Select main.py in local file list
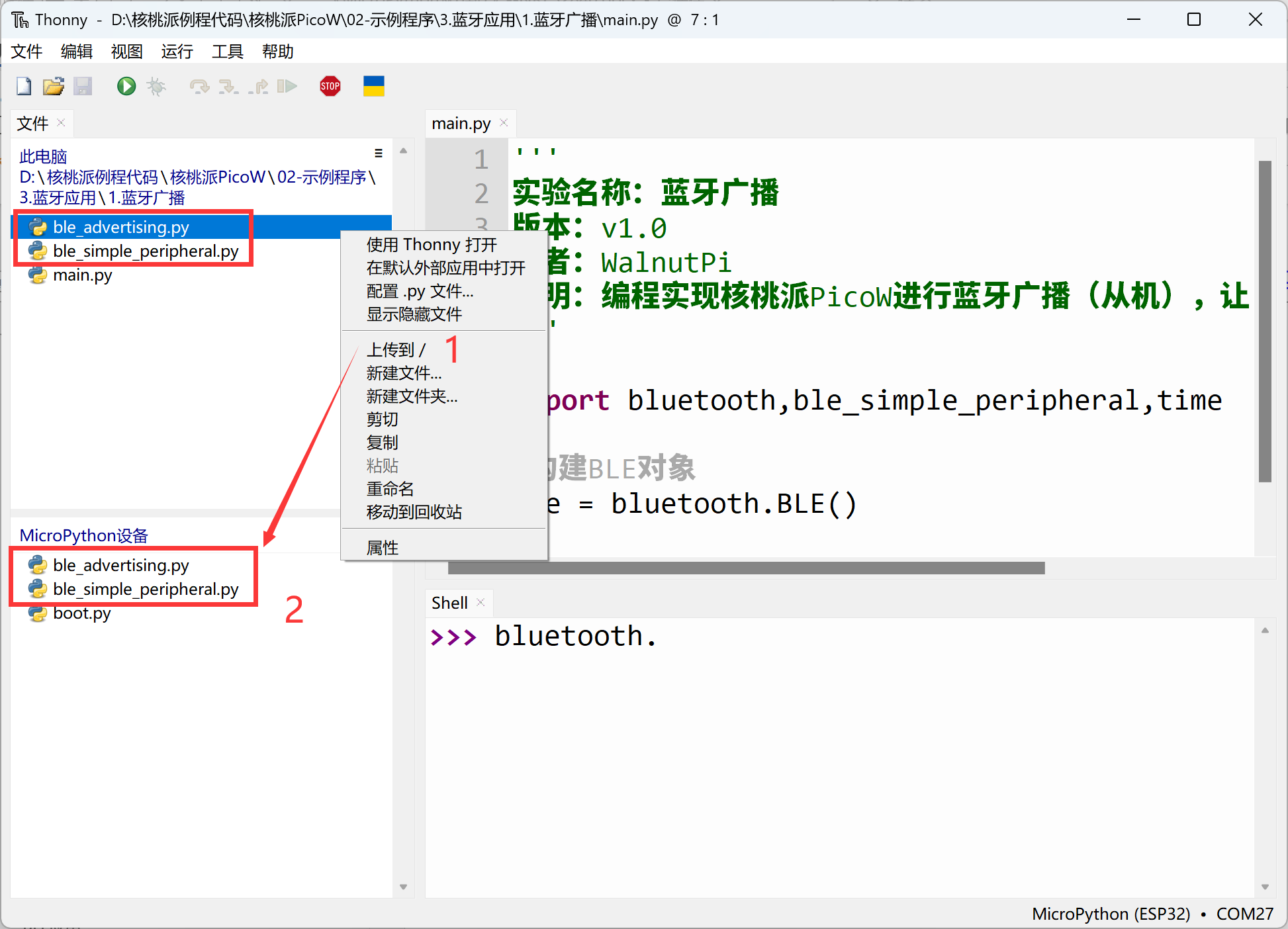This screenshot has width=1288, height=929. coord(82,275)
